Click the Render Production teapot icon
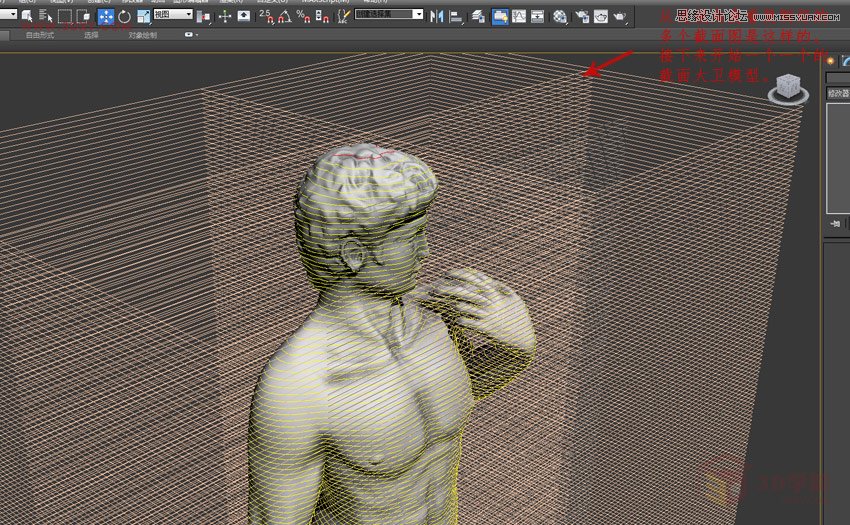The height and width of the screenshot is (525, 850). click(620, 17)
